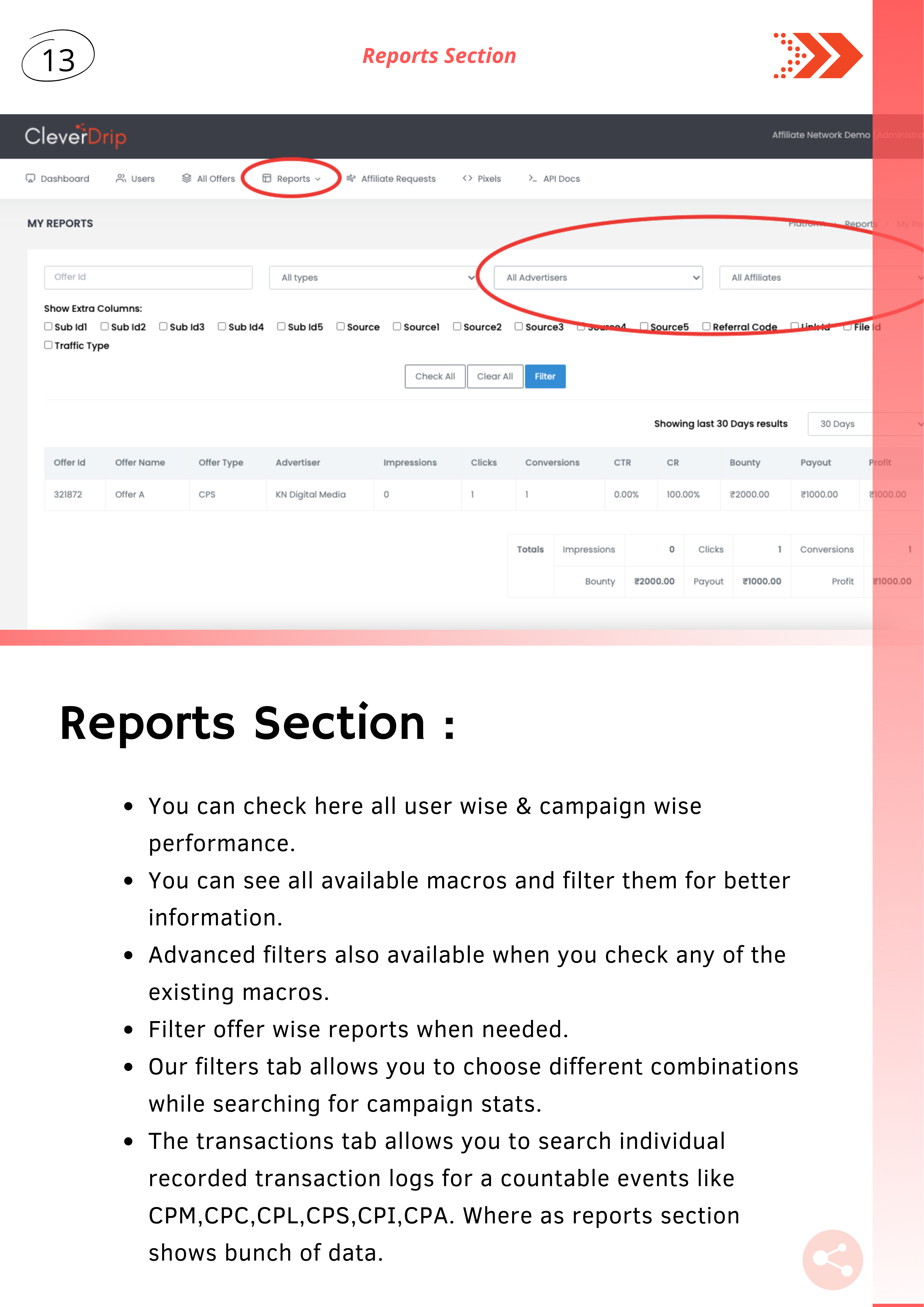Open the Dashboard menu item

pyautogui.click(x=58, y=179)
